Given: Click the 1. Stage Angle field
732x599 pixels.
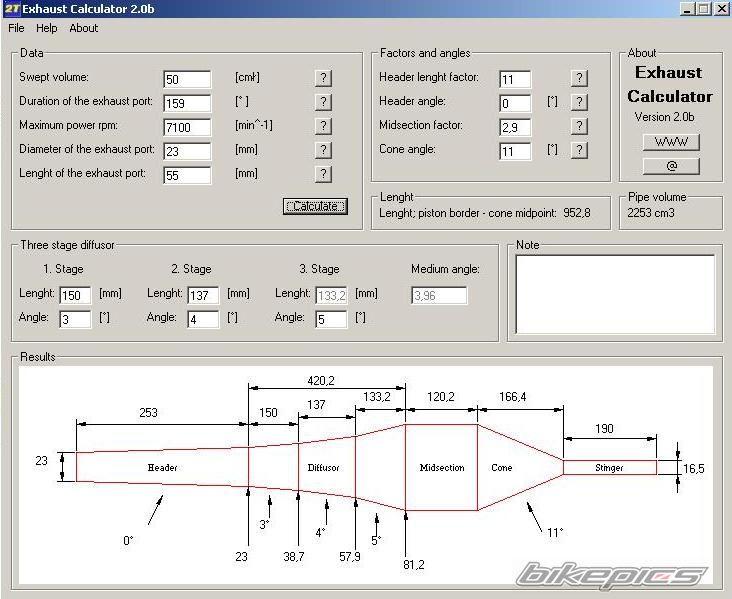Looking at the screenshot, I should (x=75, y=319).
